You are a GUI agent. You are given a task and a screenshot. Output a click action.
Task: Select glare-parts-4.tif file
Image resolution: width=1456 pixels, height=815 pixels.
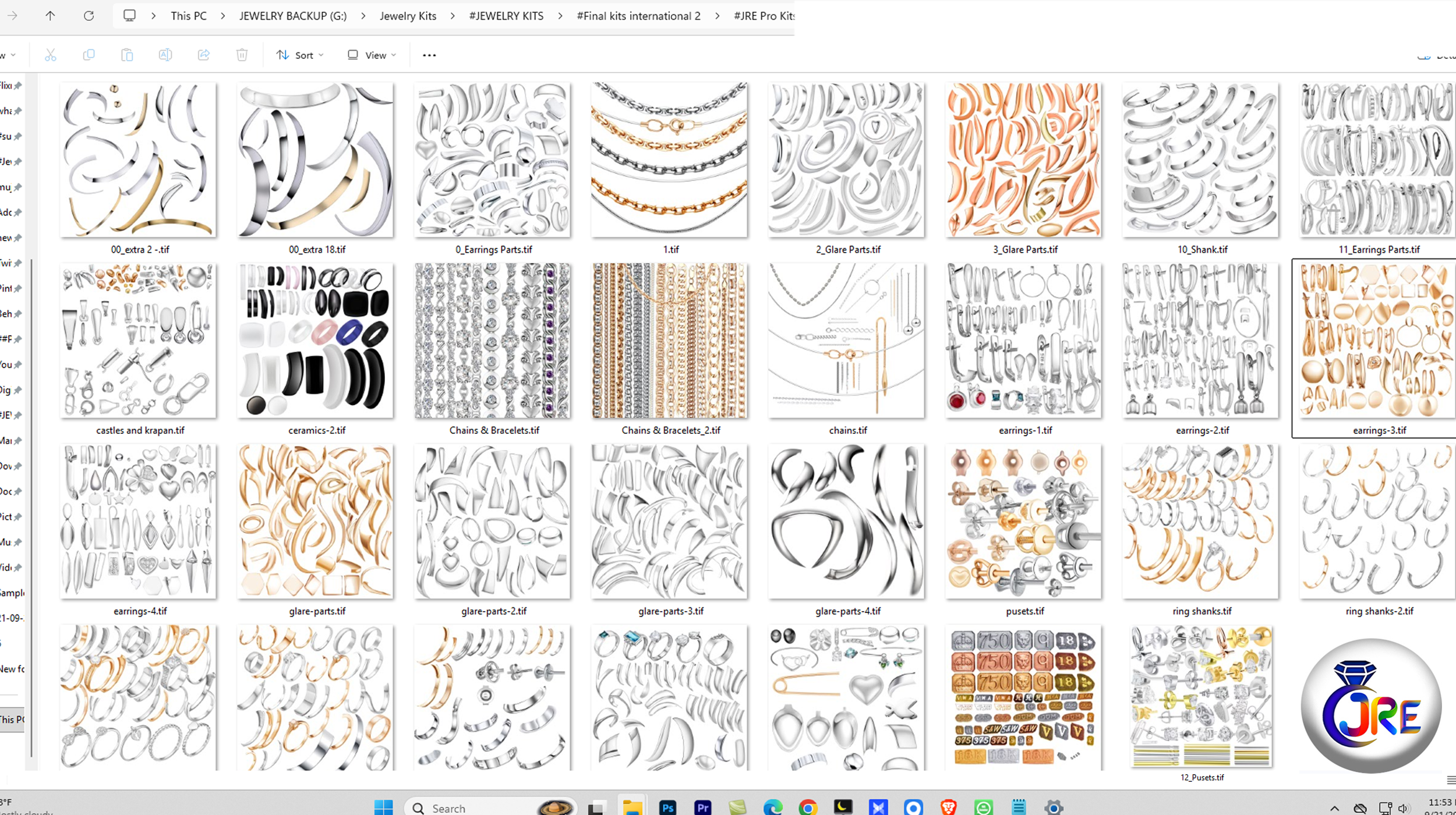846,522
